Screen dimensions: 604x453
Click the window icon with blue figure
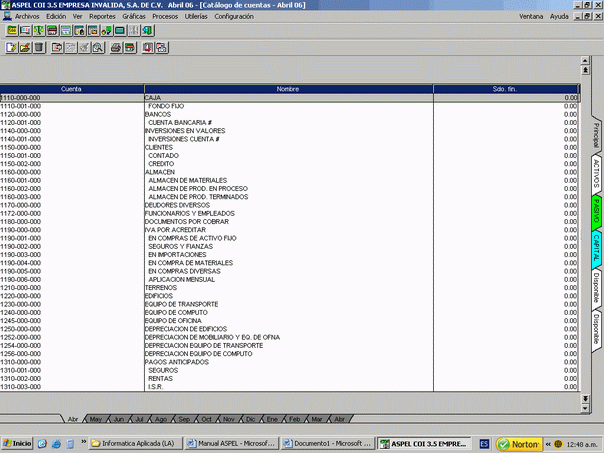(79, 30)
